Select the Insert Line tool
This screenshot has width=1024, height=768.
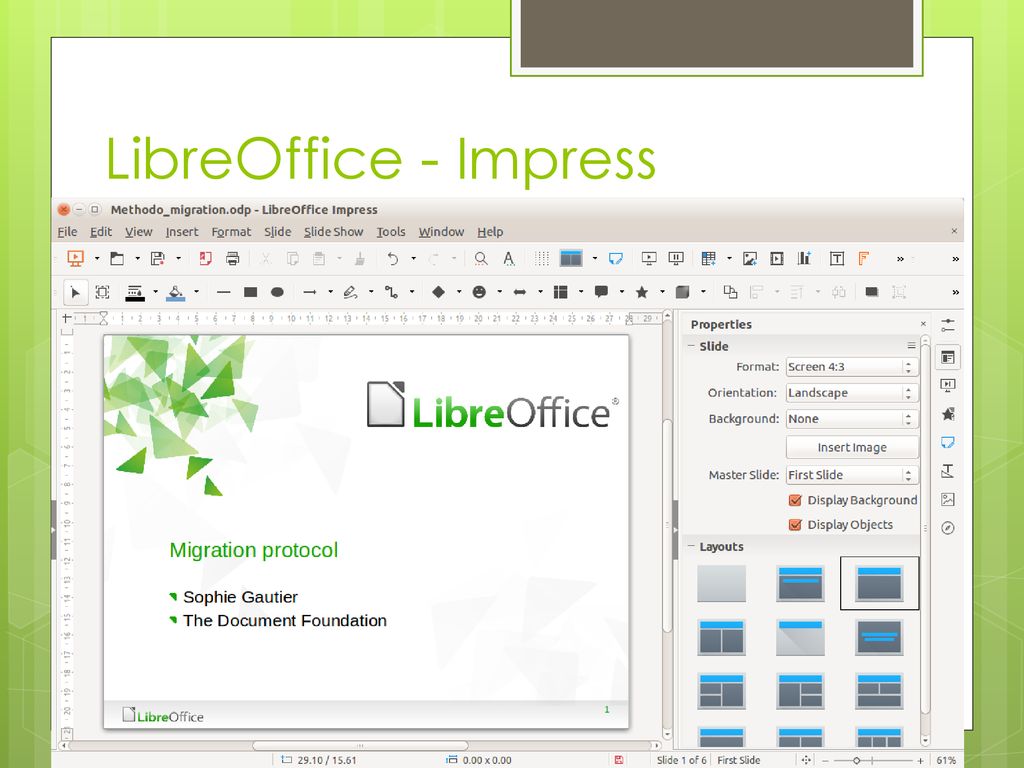click(x=223, y=292)
